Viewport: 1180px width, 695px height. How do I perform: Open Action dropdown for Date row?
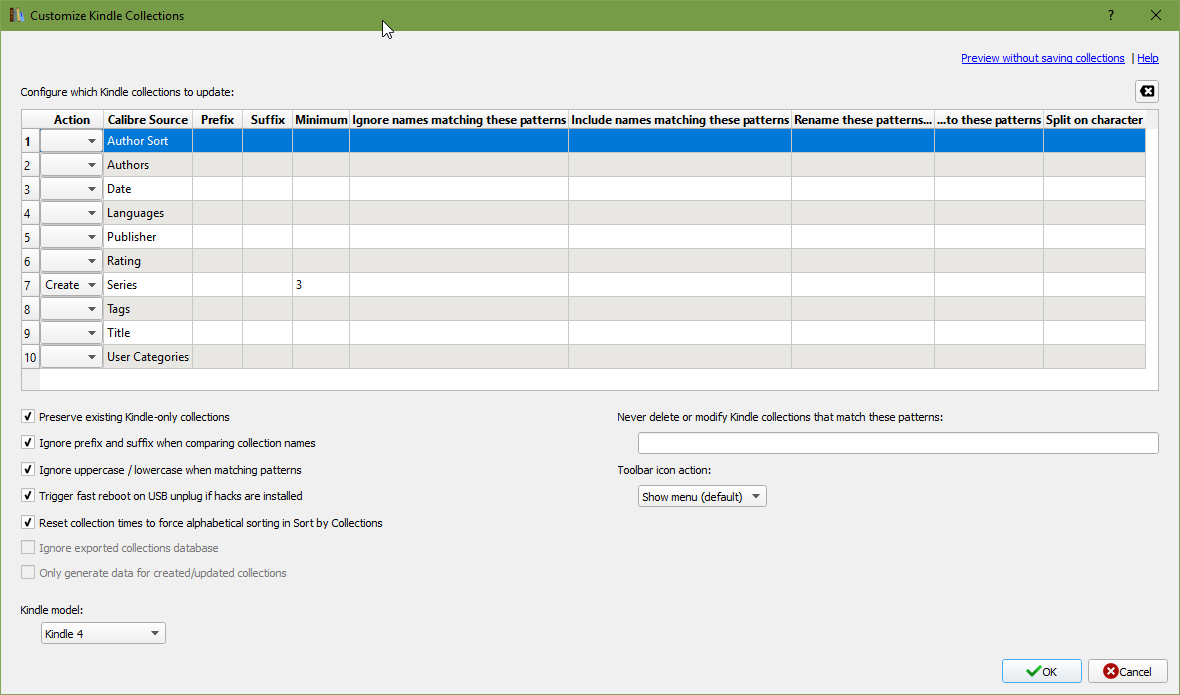coord(71,189)
